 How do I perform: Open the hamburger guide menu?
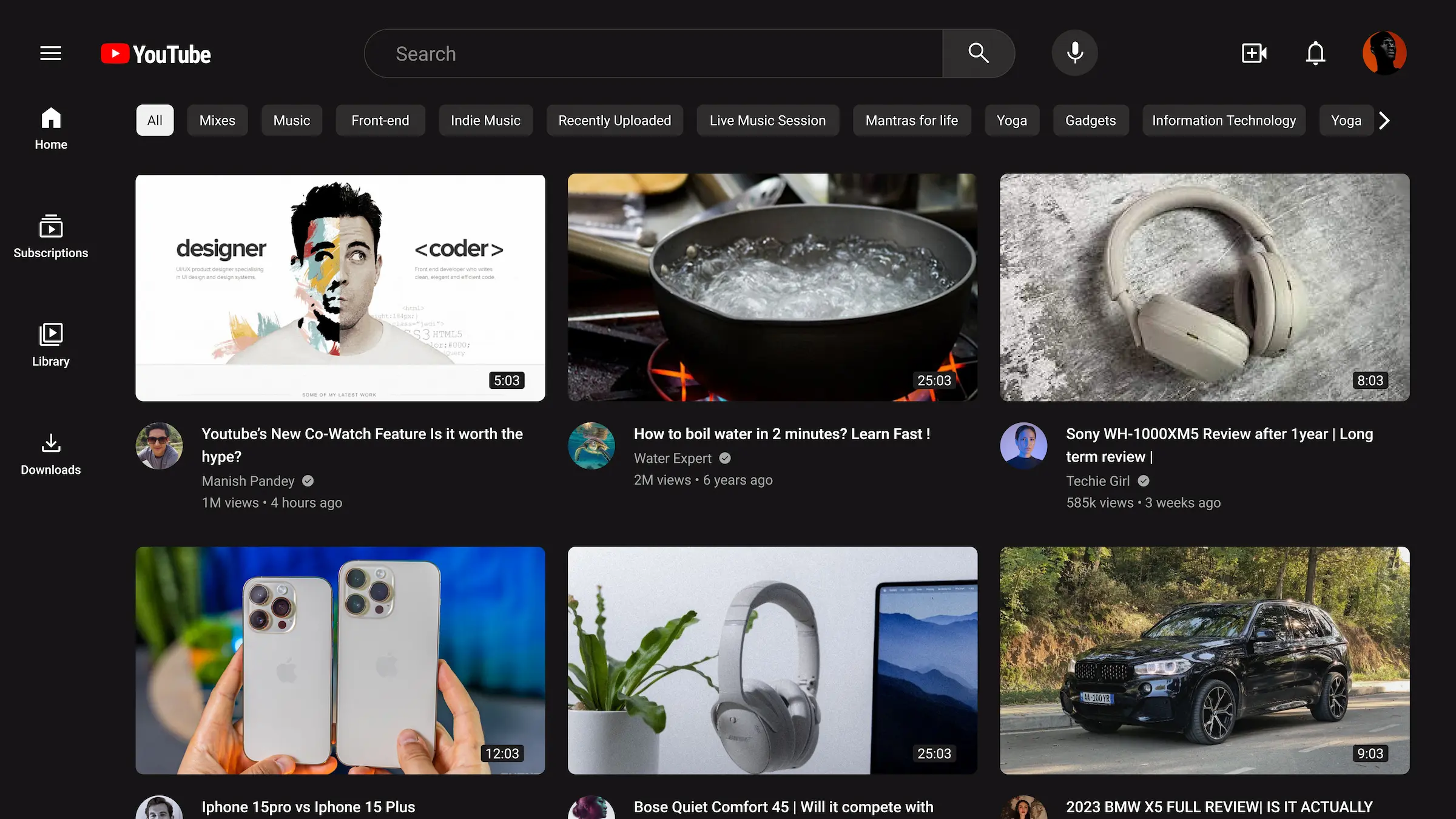[x=51, y=53]
